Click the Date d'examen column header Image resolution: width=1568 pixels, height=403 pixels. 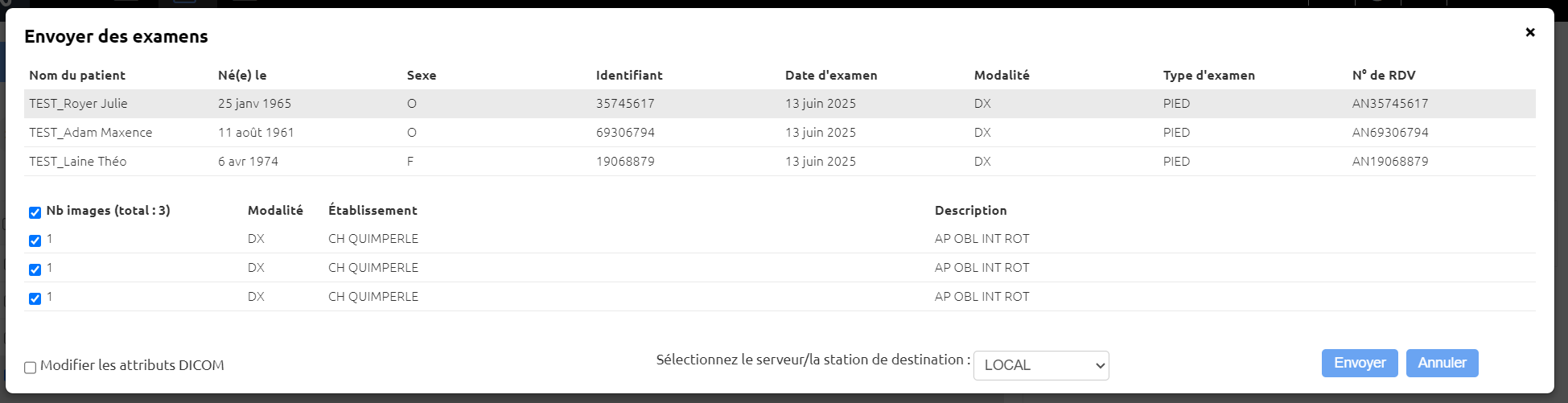point(831,75)
